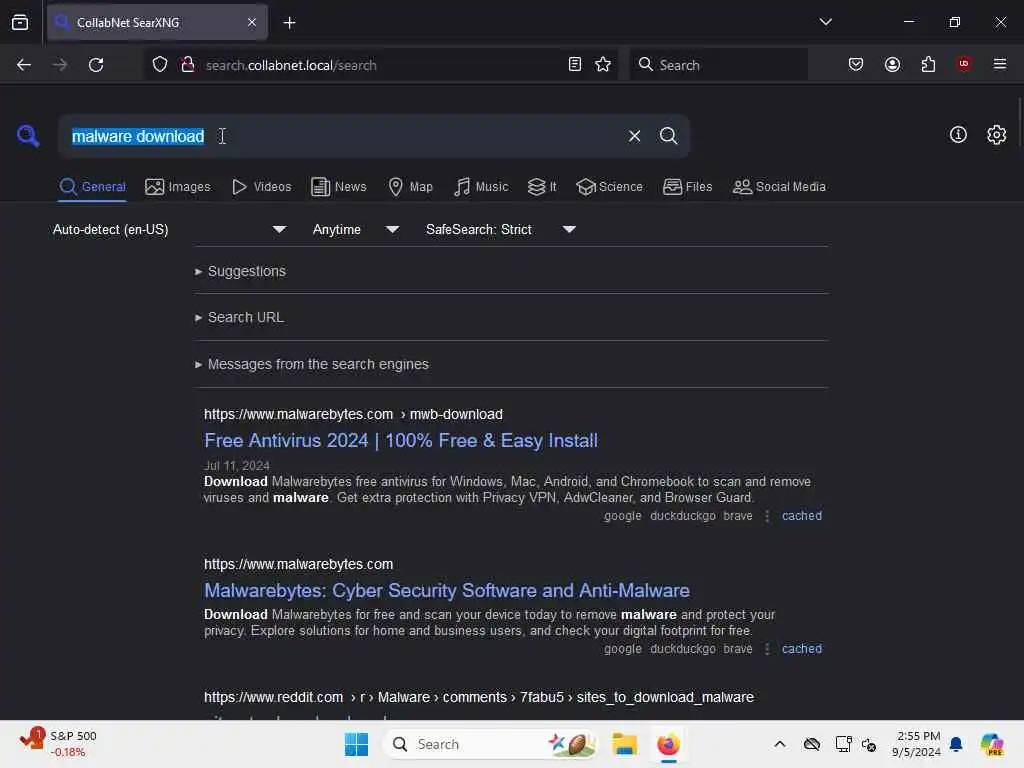Open the S&P 500 widget
This screenshot has width=1024, height=768.
coord(59,743)
